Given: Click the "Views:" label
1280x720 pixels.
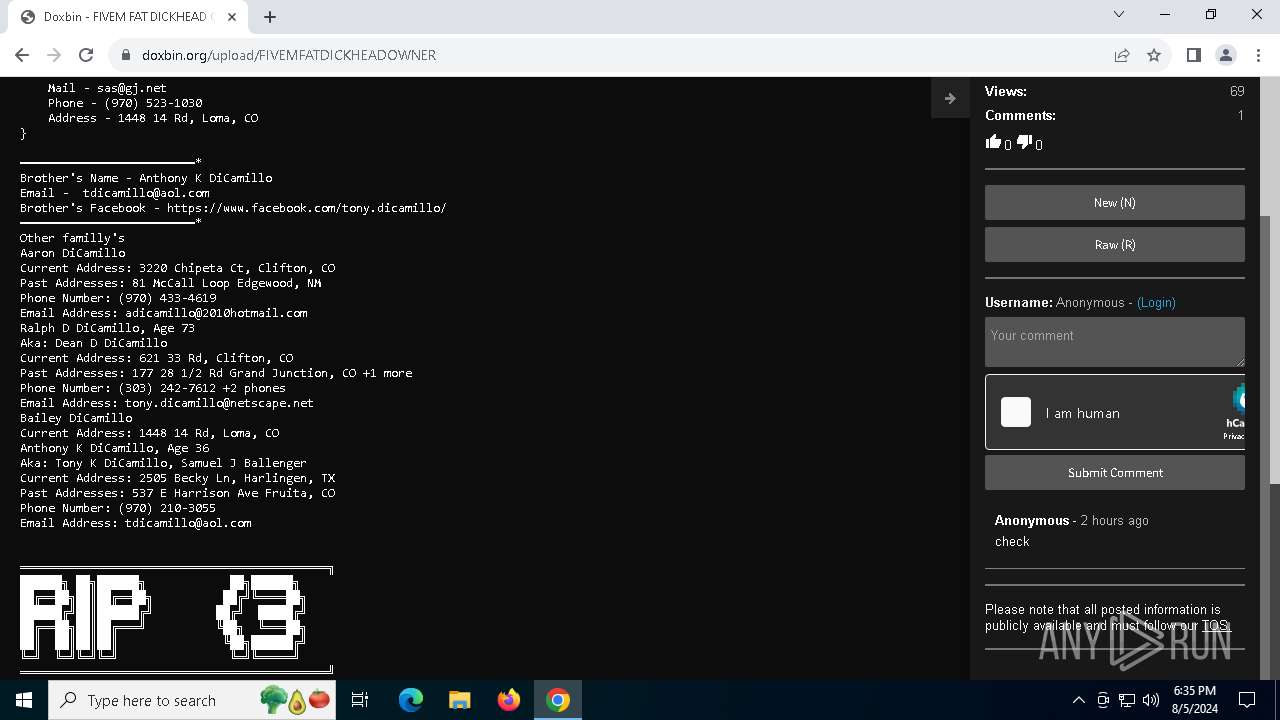Looking at the screenshot, I should tap(1006, 91).
